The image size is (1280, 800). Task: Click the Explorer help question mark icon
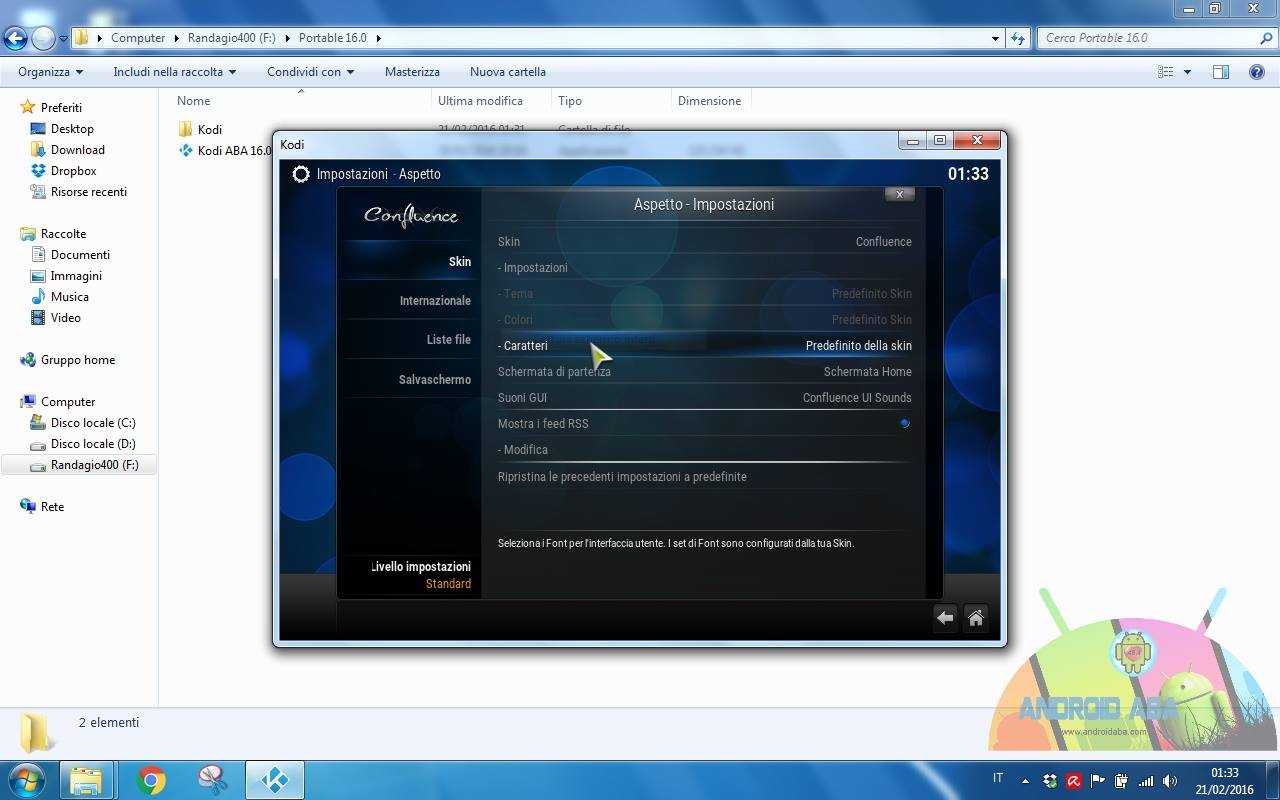pos(1257,72)
